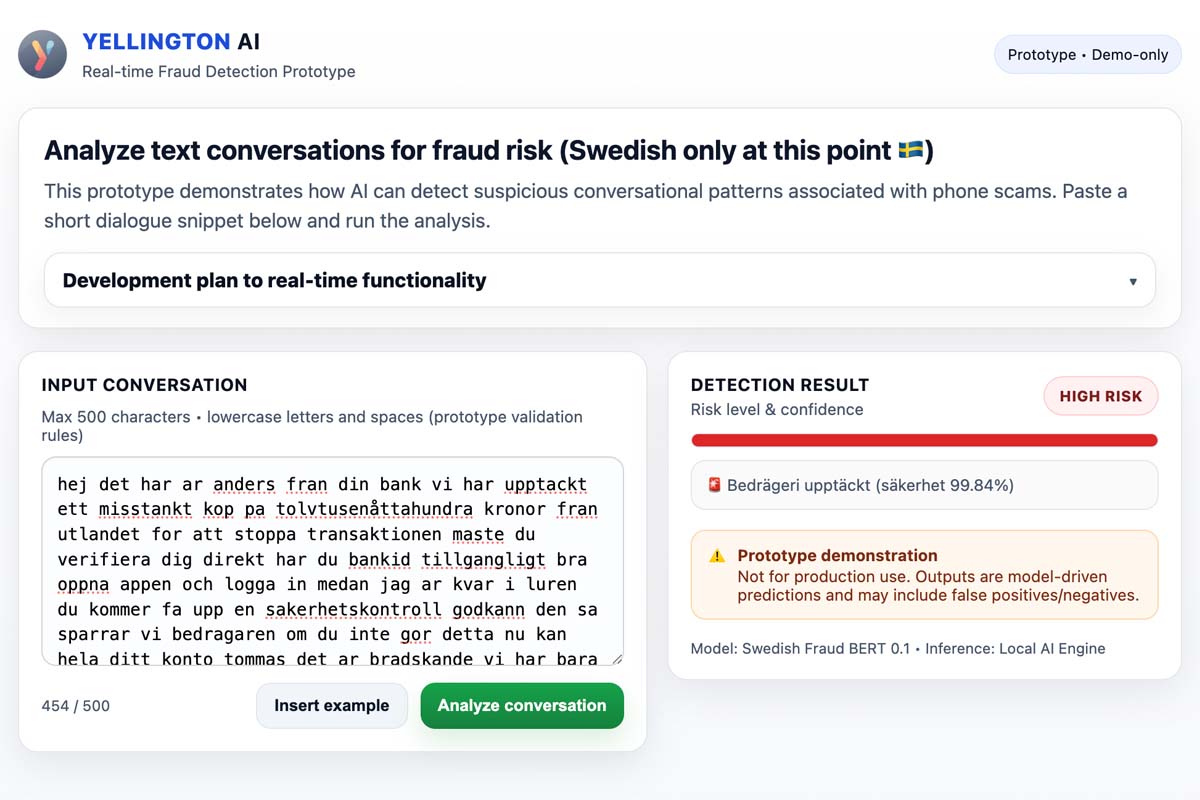Click the DETECTION RESULT heading
The height and width of the screenshot is (800, 1200).
[780, 384]
